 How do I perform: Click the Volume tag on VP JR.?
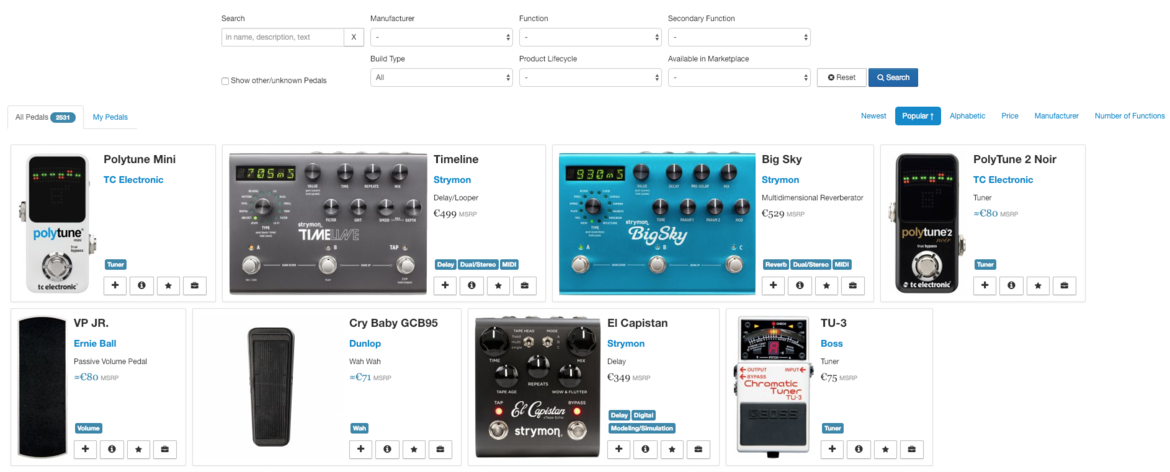pos(88,429)
